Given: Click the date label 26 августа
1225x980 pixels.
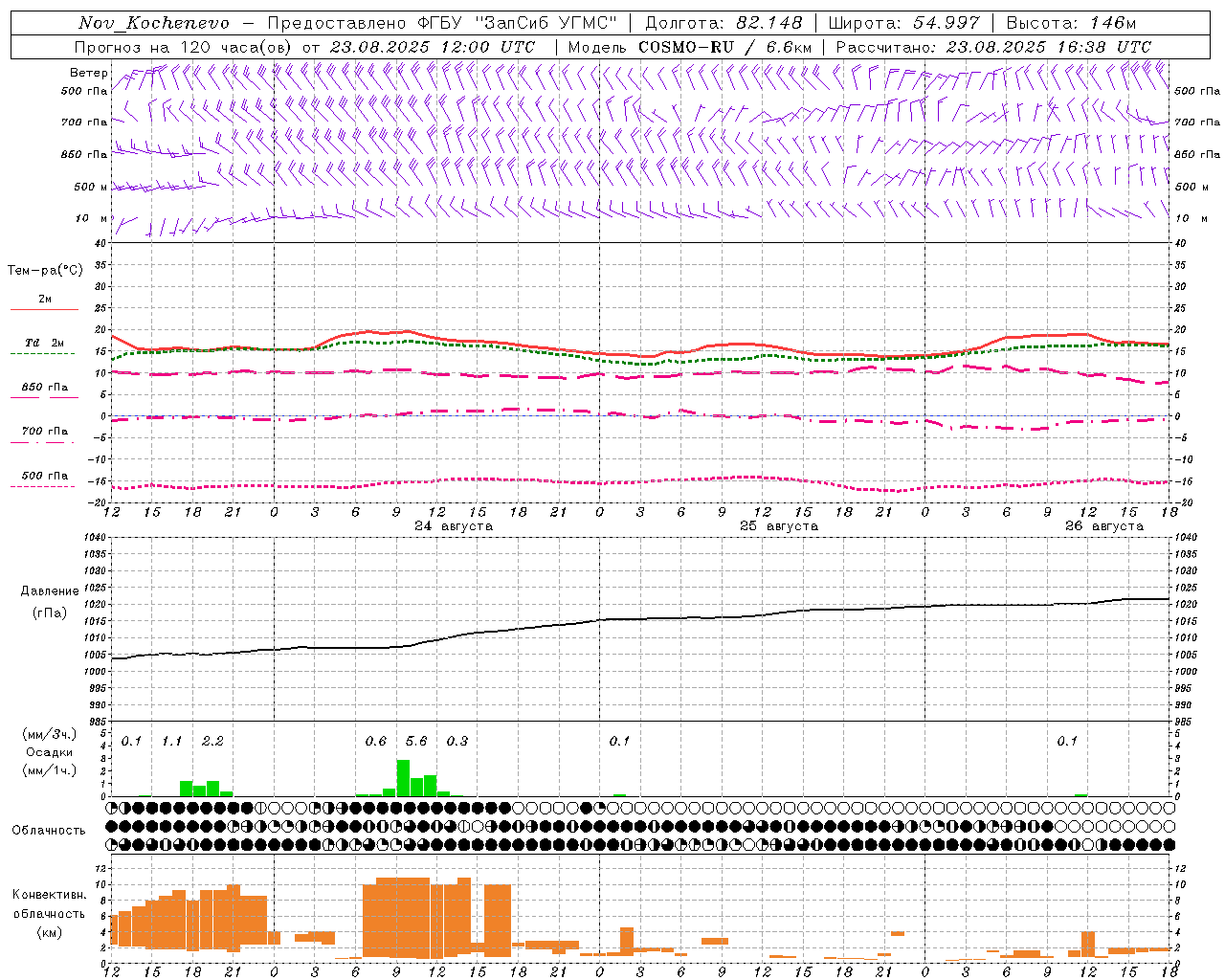Looking at the screenshot, I should (x=1104, y=526).
